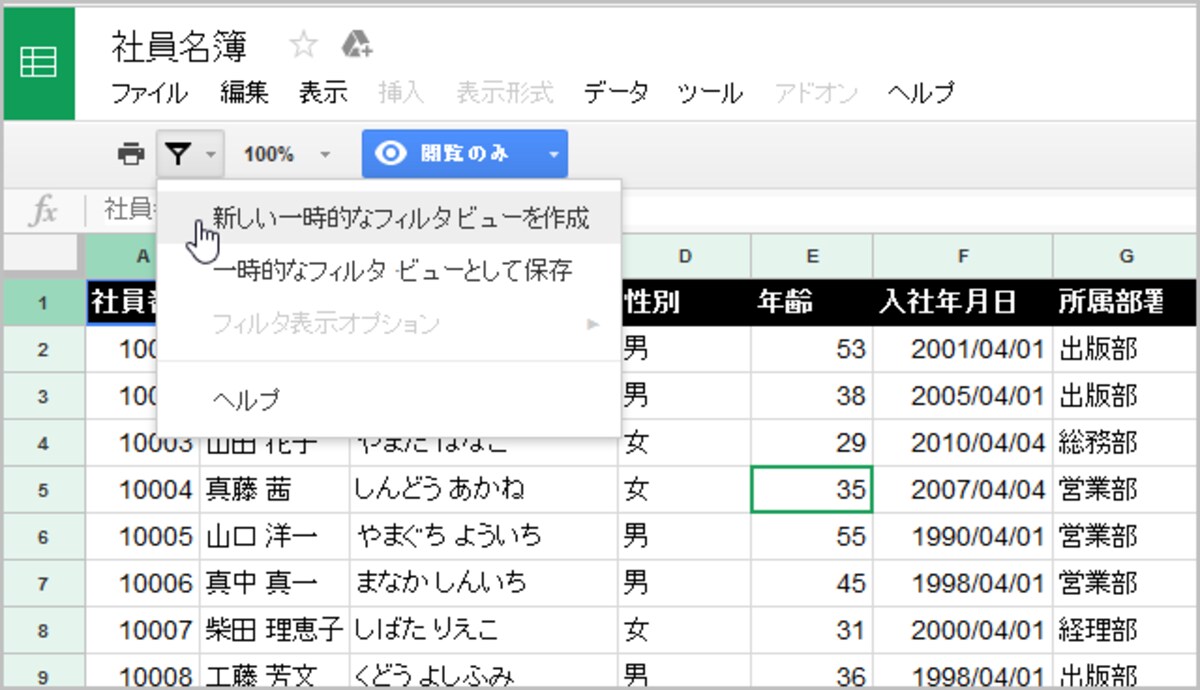This screenshot has height=690, width=1200.
Task: Select column F header
Action: click(x=963, y=256)
